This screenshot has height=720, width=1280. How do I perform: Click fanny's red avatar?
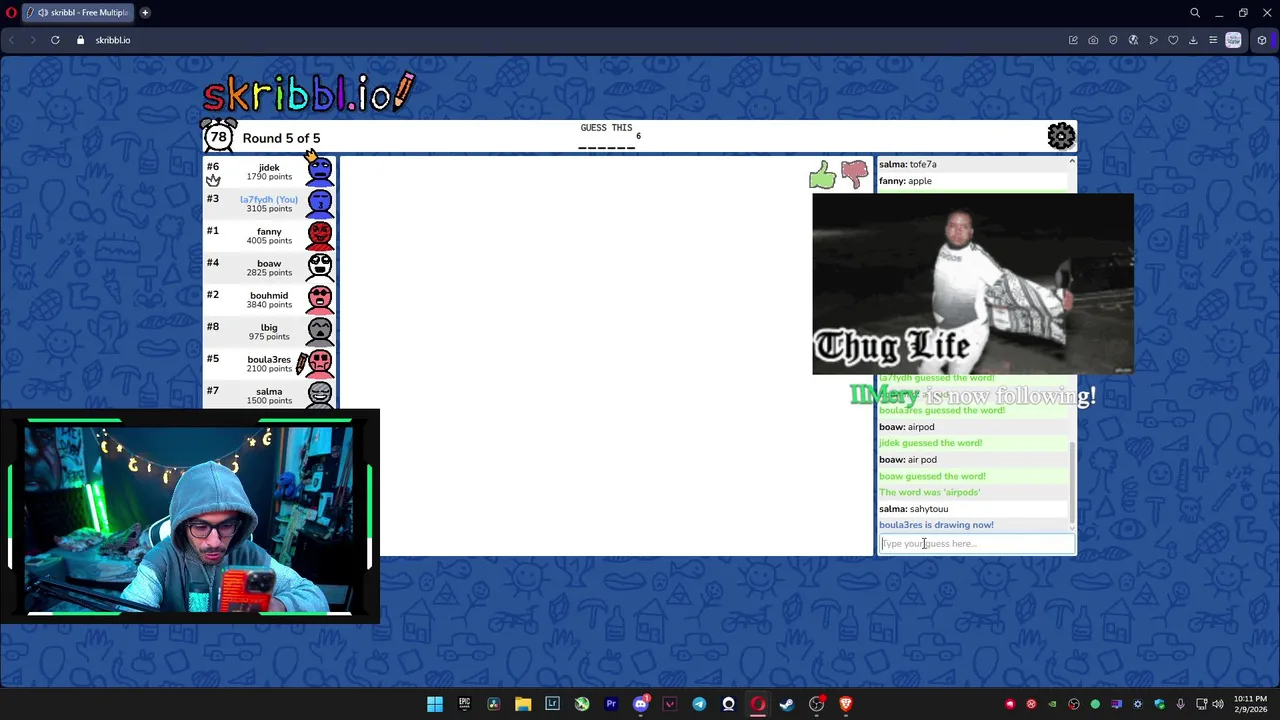[320, 235]
